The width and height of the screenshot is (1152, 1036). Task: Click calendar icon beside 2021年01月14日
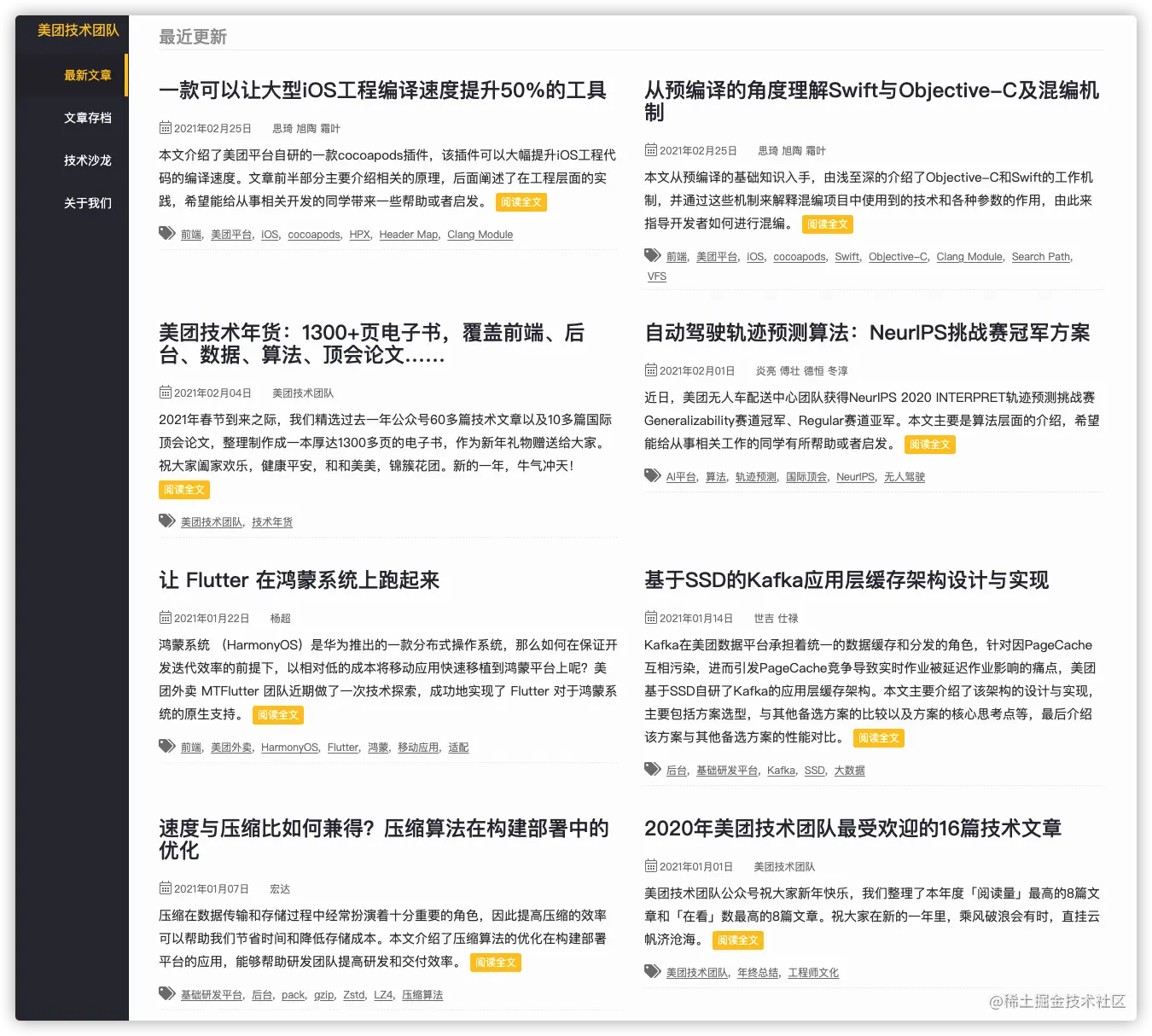651,618
